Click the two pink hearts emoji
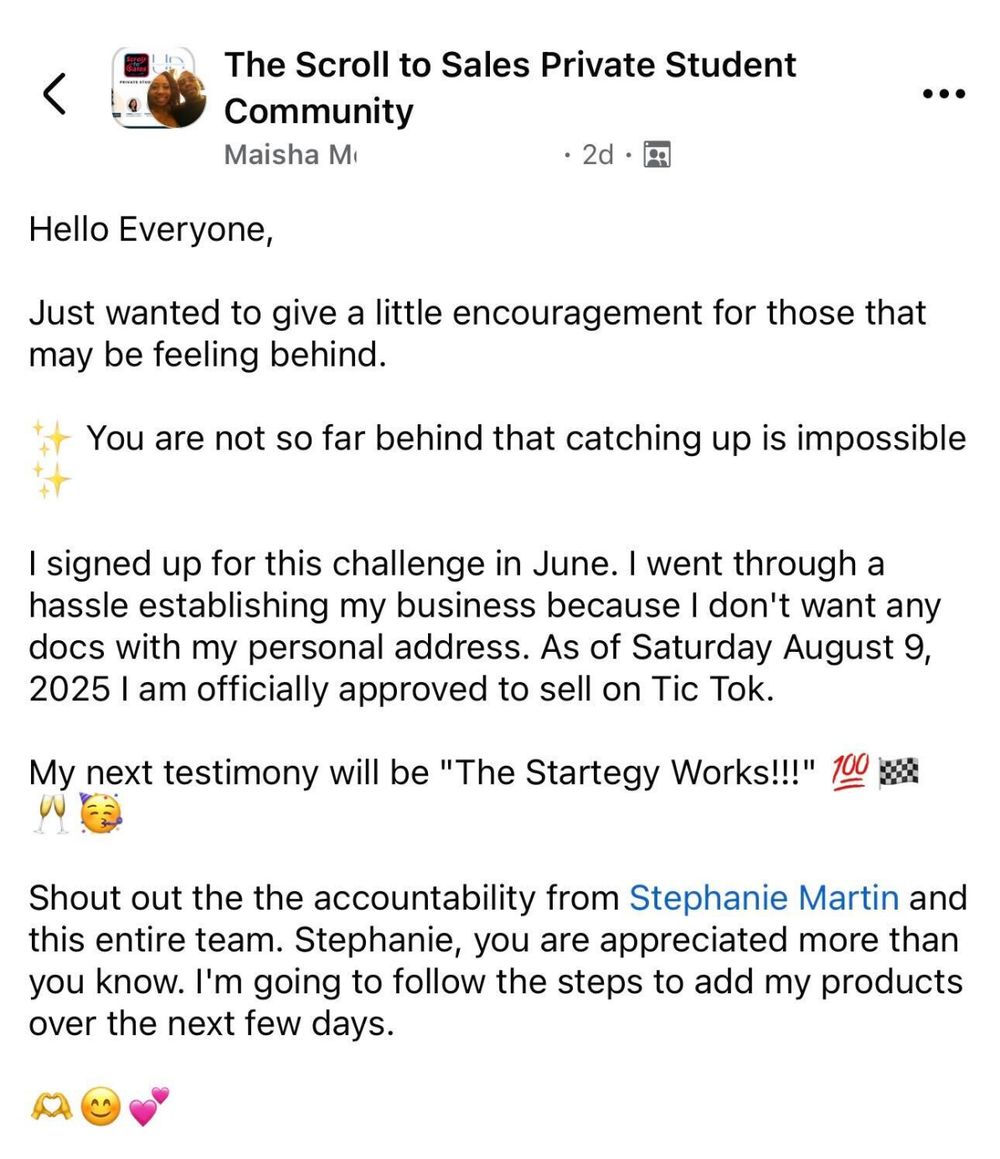The height and width of the screenshot is (1159, 1000). point(148,1106)
